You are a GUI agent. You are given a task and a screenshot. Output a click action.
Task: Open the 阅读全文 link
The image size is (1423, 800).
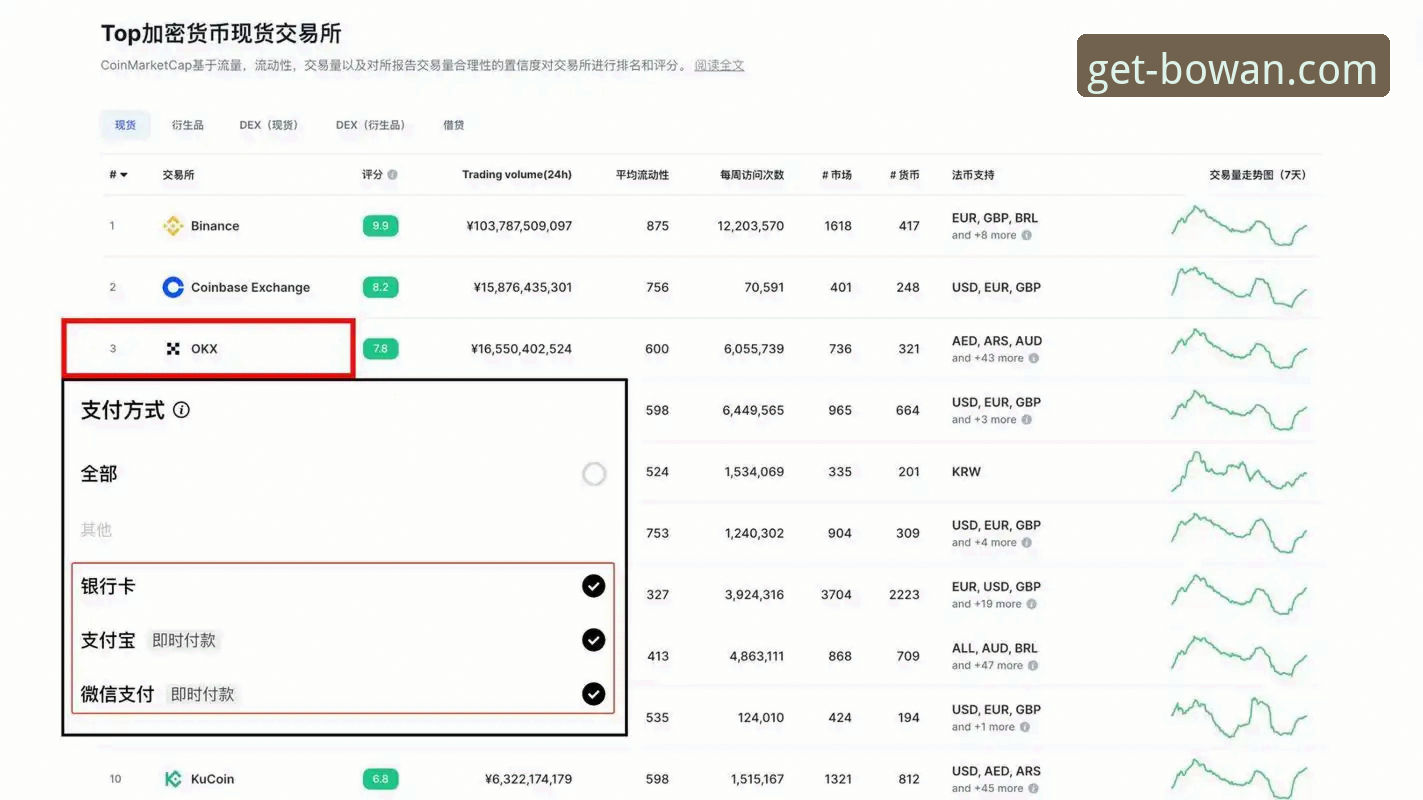pos(719,65)
